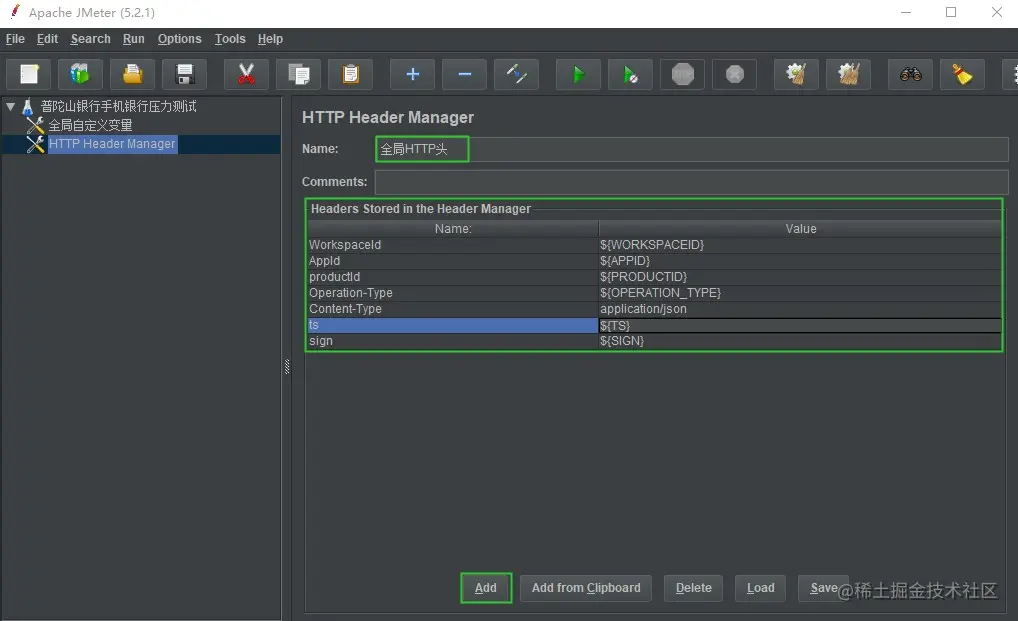Select 普陀山银行手机银行压力测试 test plan node
Image resolution: width=1018 pixels, height=621 pixels.
coord(118,106)
